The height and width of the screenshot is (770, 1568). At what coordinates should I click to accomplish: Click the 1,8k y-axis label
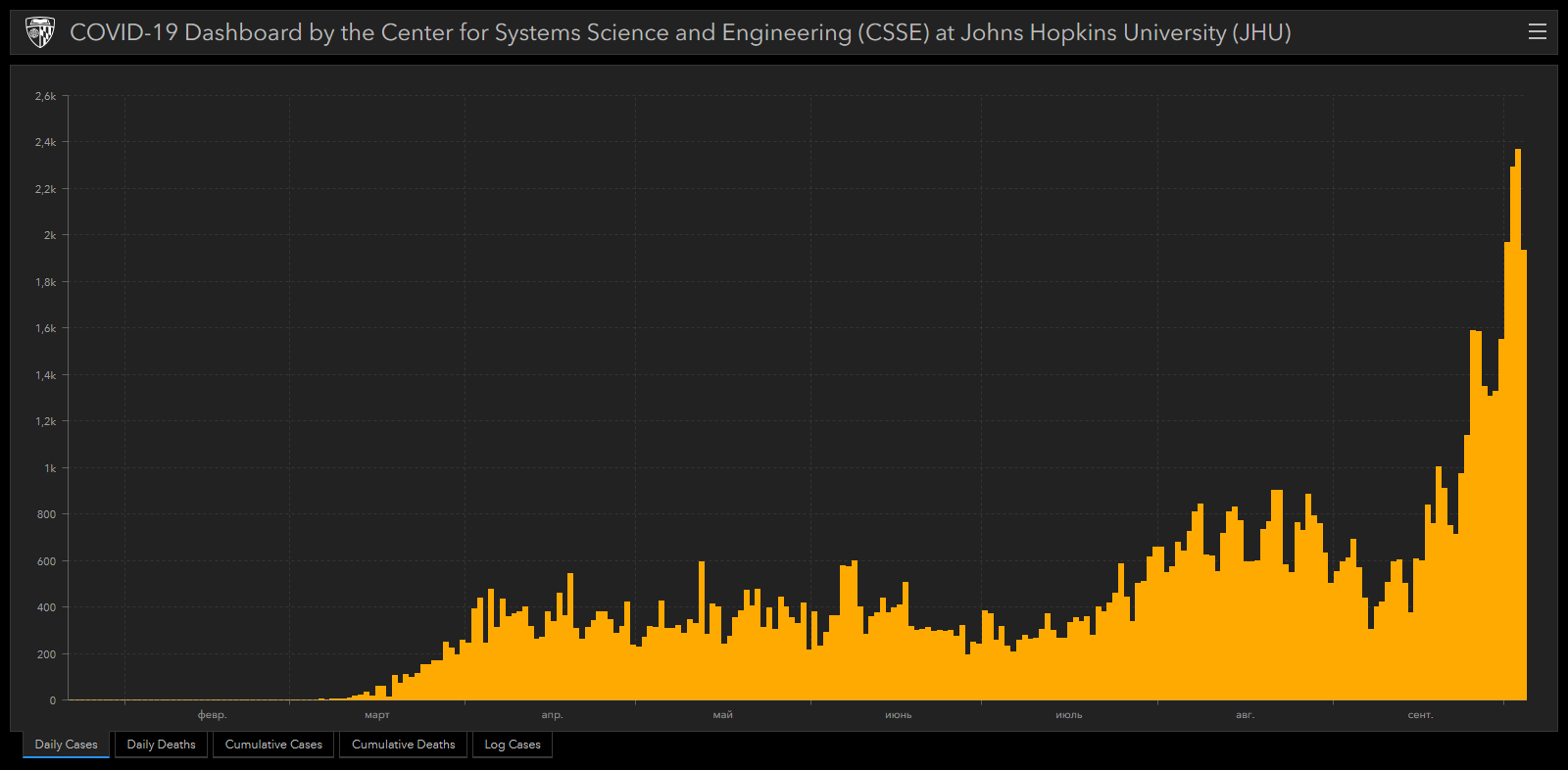[x=46, y=282]
